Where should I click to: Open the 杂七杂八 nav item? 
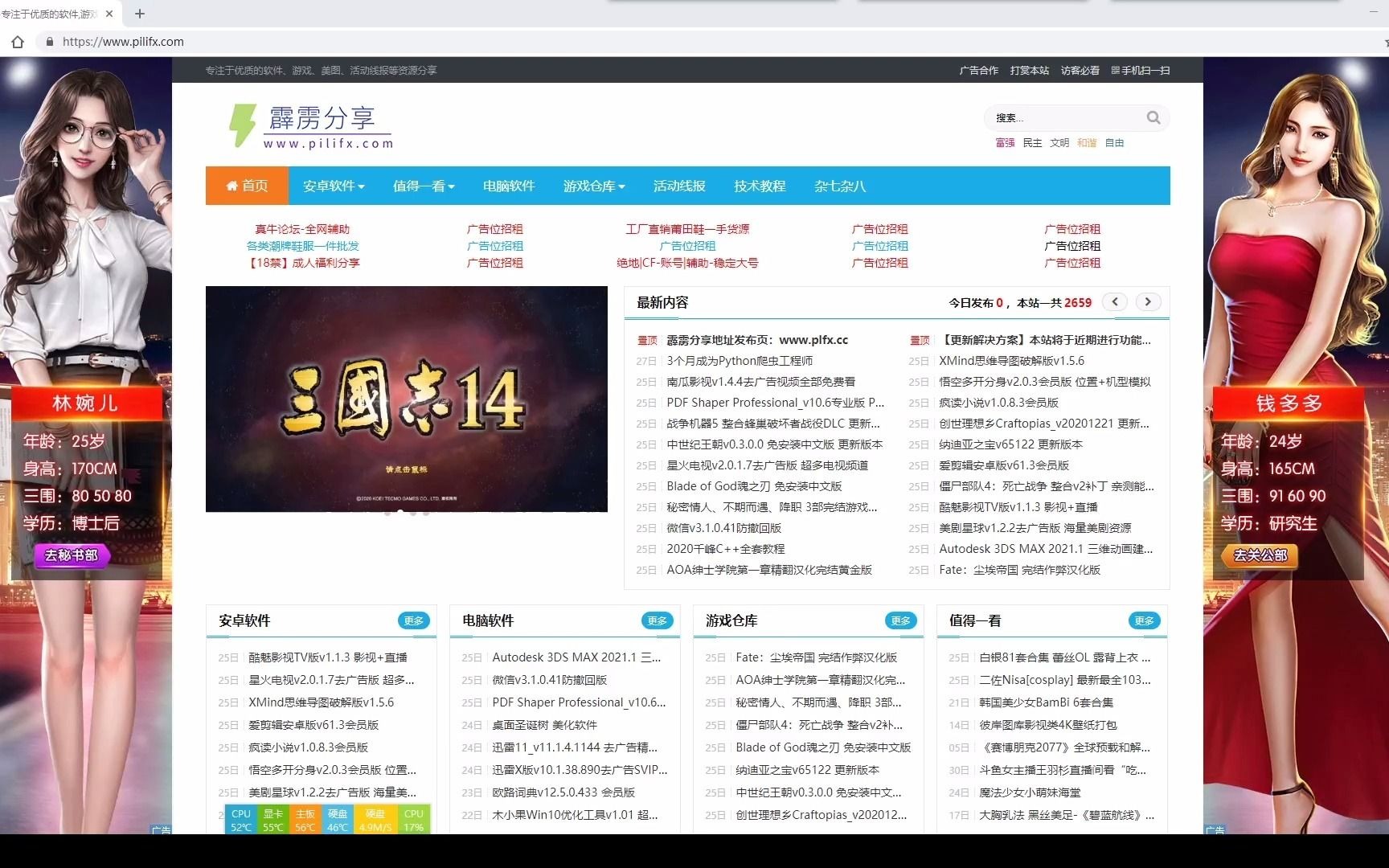tap(840, 186)
